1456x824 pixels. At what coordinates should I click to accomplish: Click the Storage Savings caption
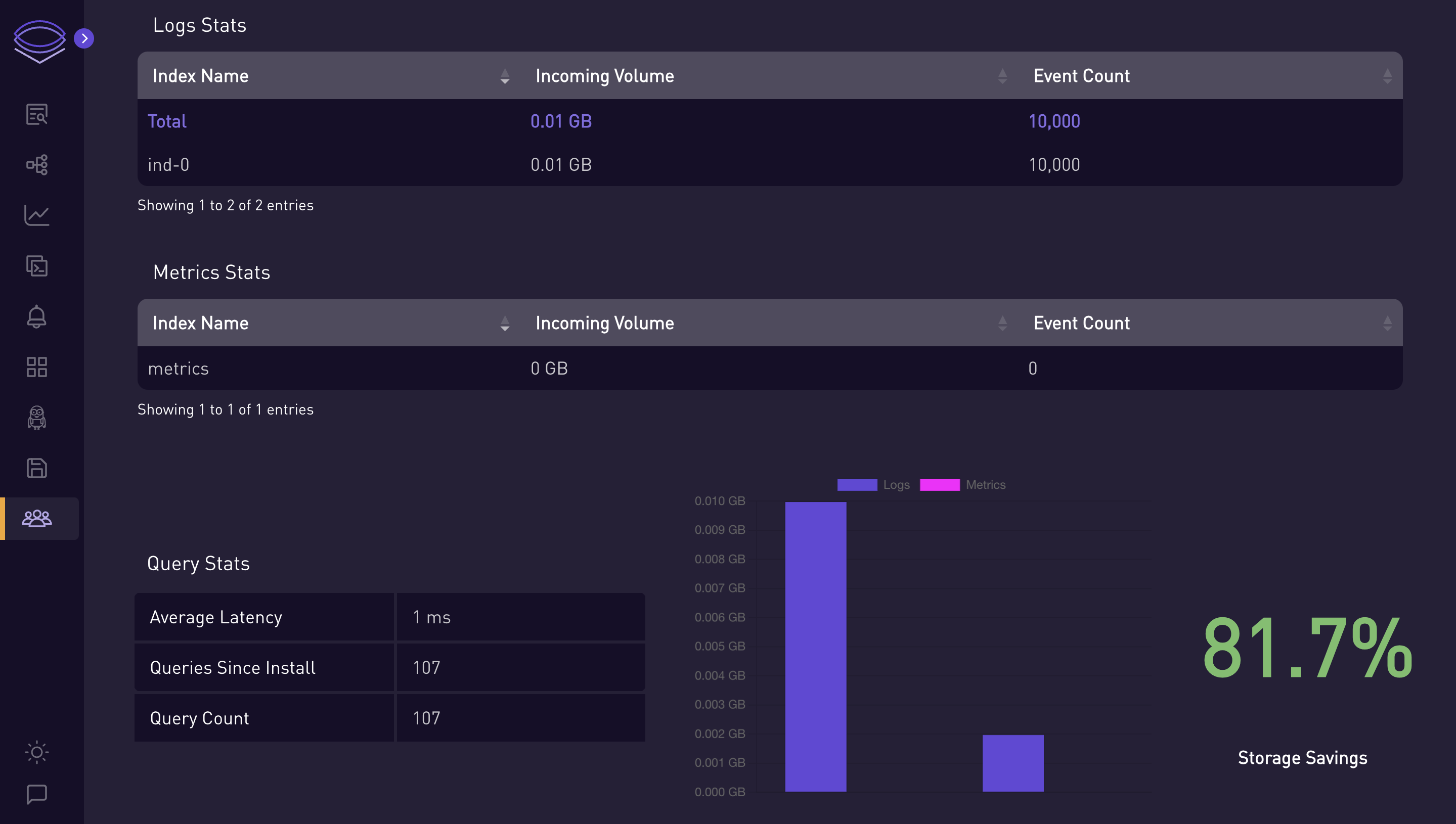tap(1303, 758)
